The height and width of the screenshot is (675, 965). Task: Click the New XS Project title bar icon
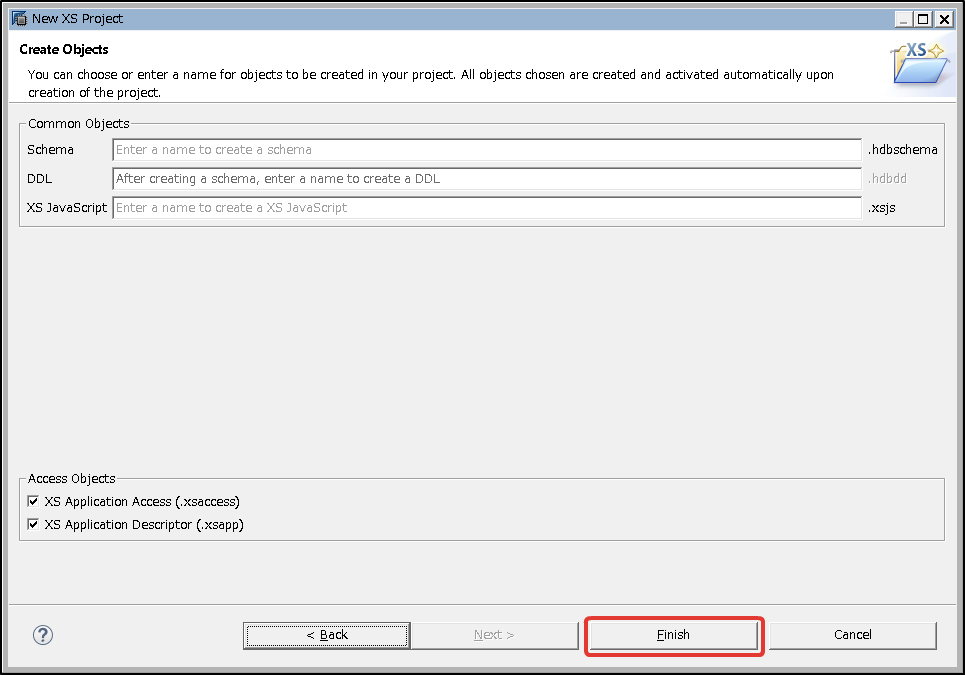20,18
